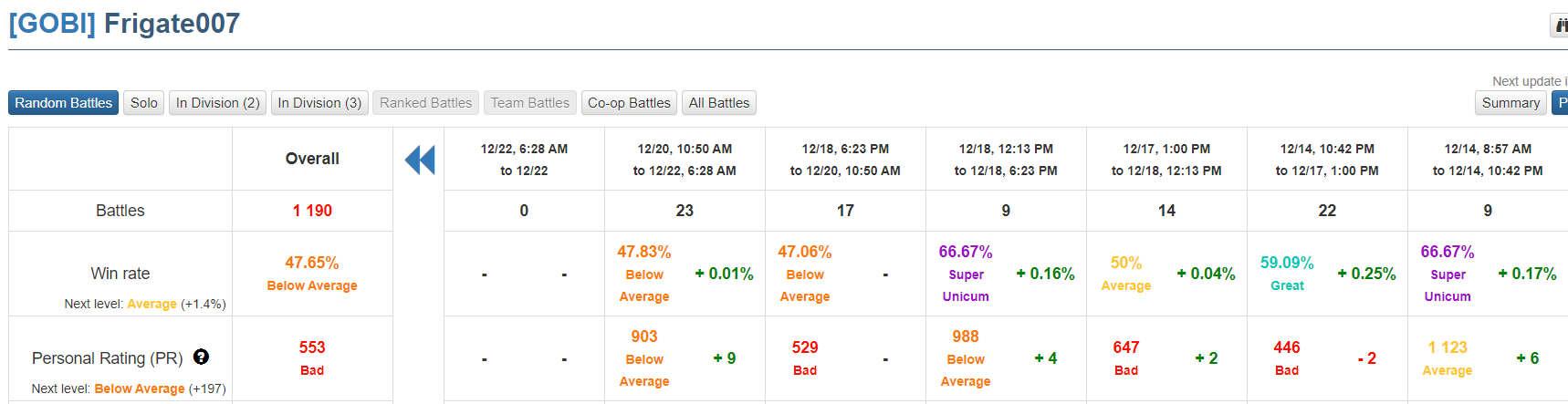This screenshot has height=404, width=1568.
Task: Click the double left arrow icon
Action: point(420,161)
